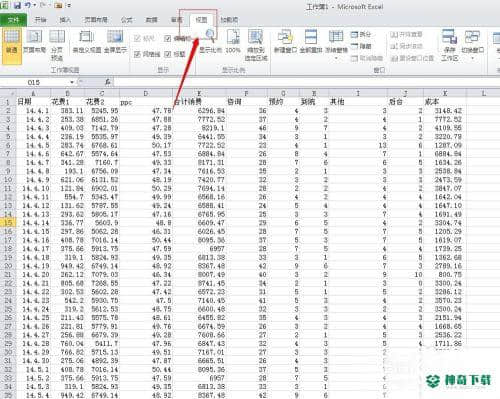
Task: Open the Name Box dropdown showing O15
Action: (x=72, y=82)
